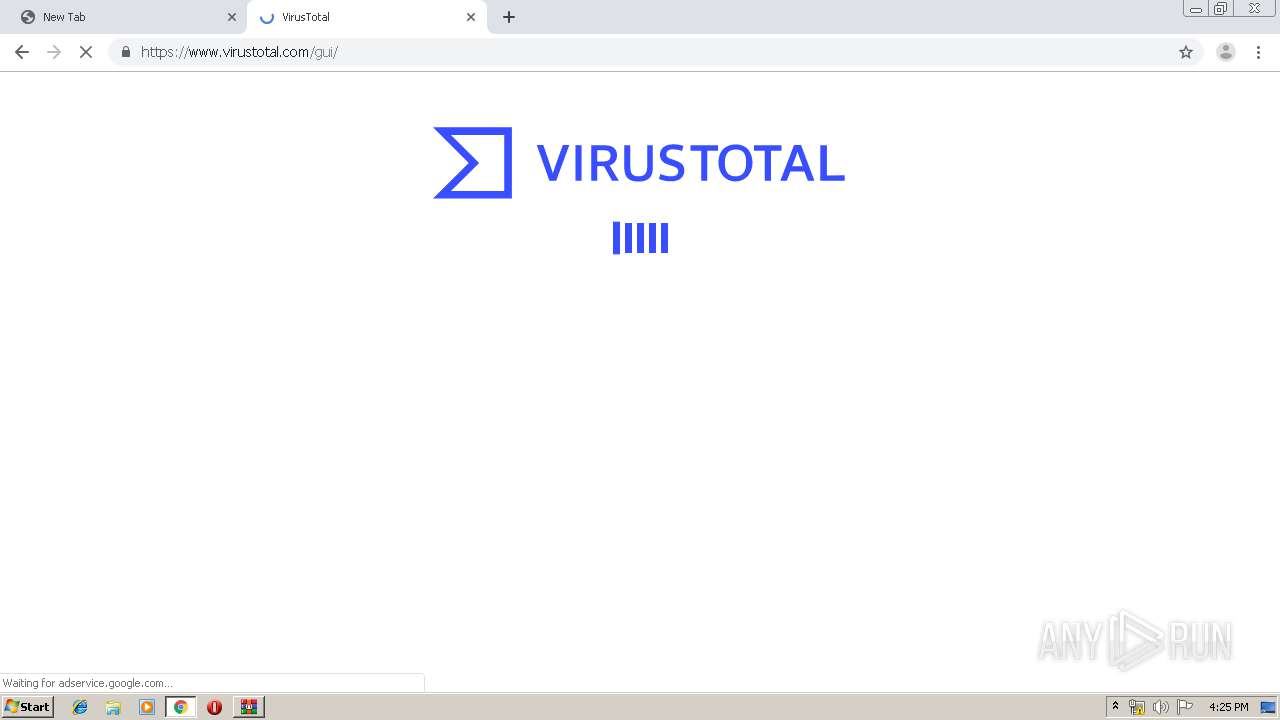Click the VirusTotal loading bars indicator
Image resolution: width=1280 pixels, height=720 pixels.
tap(640, 238)
